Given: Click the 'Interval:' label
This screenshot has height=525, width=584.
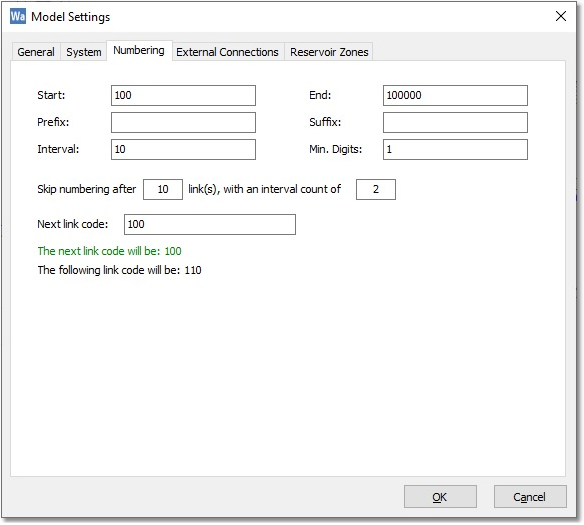Looking at the screenshot, I should click(x=58, y=149).
